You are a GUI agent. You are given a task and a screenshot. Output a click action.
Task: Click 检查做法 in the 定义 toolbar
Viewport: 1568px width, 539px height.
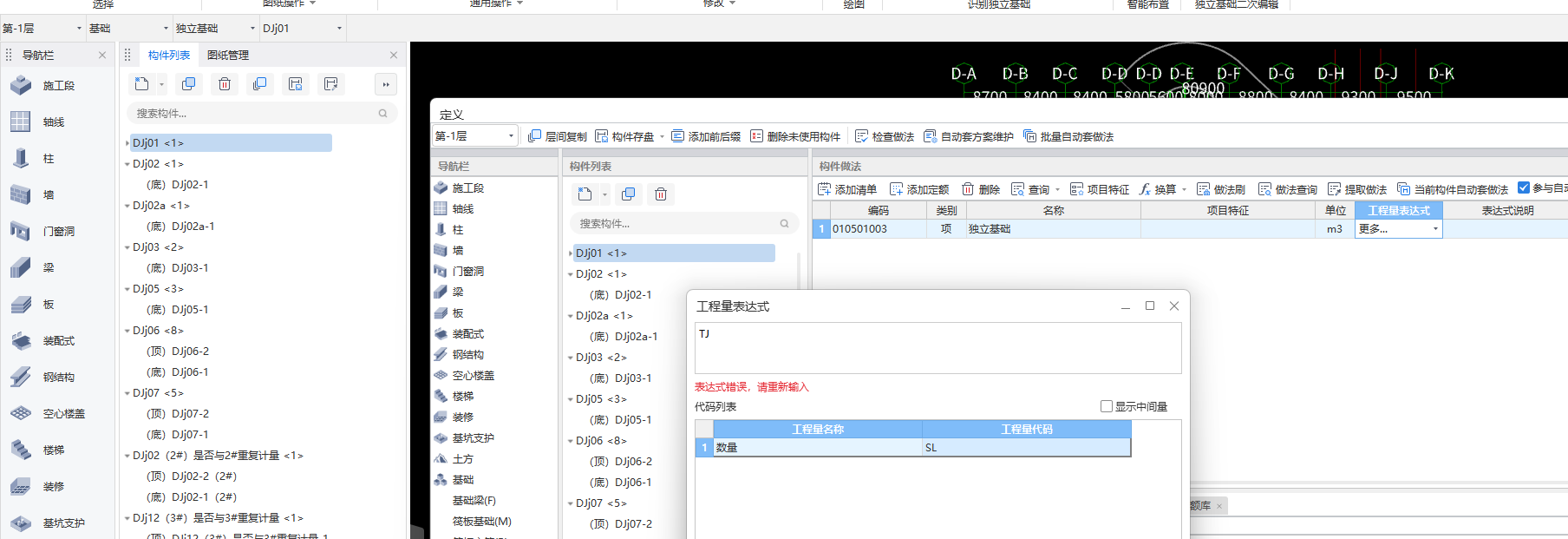[x=885, y=136]
